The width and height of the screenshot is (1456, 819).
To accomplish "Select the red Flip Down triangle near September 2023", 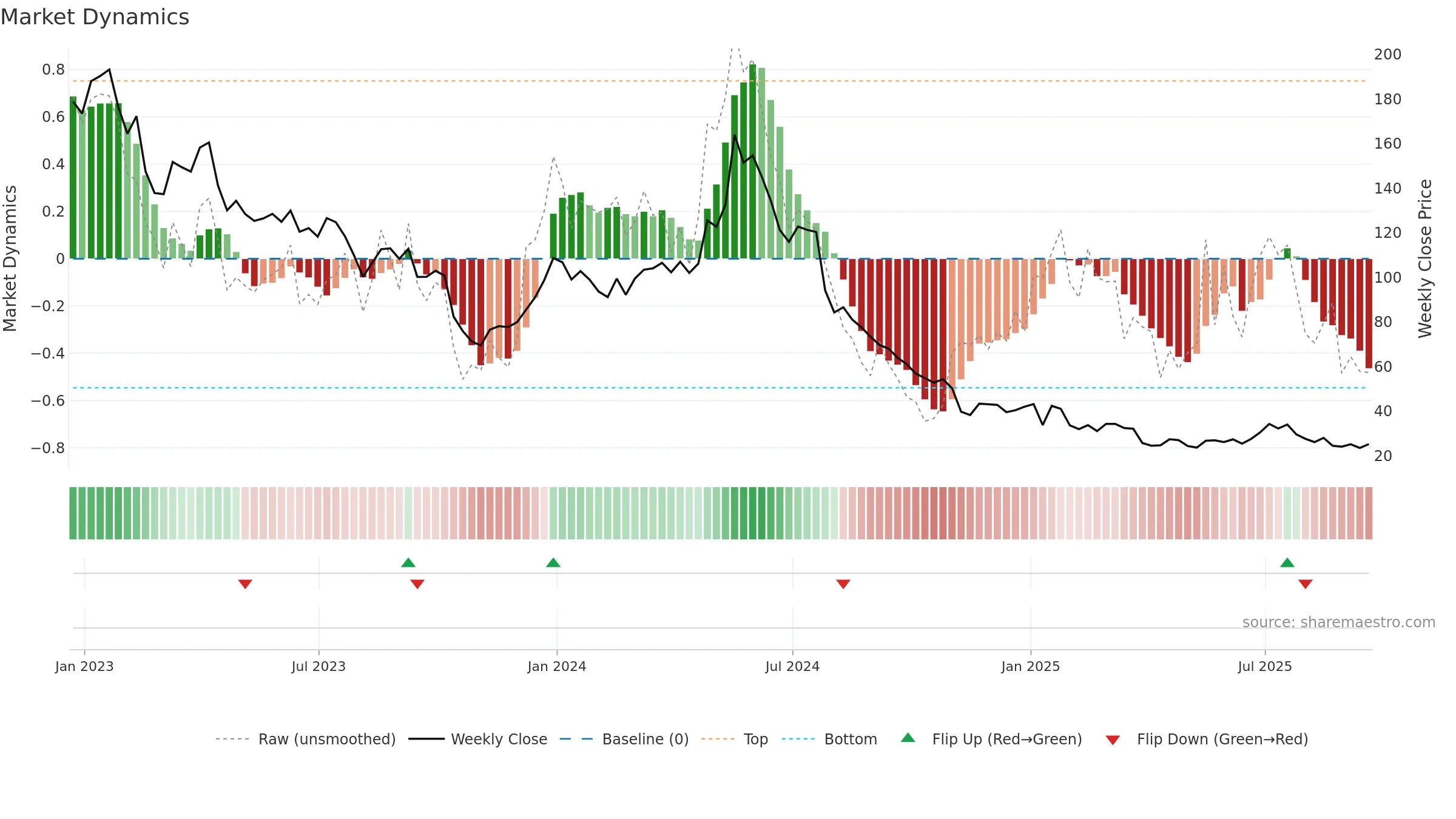I will tap(417, 584).
